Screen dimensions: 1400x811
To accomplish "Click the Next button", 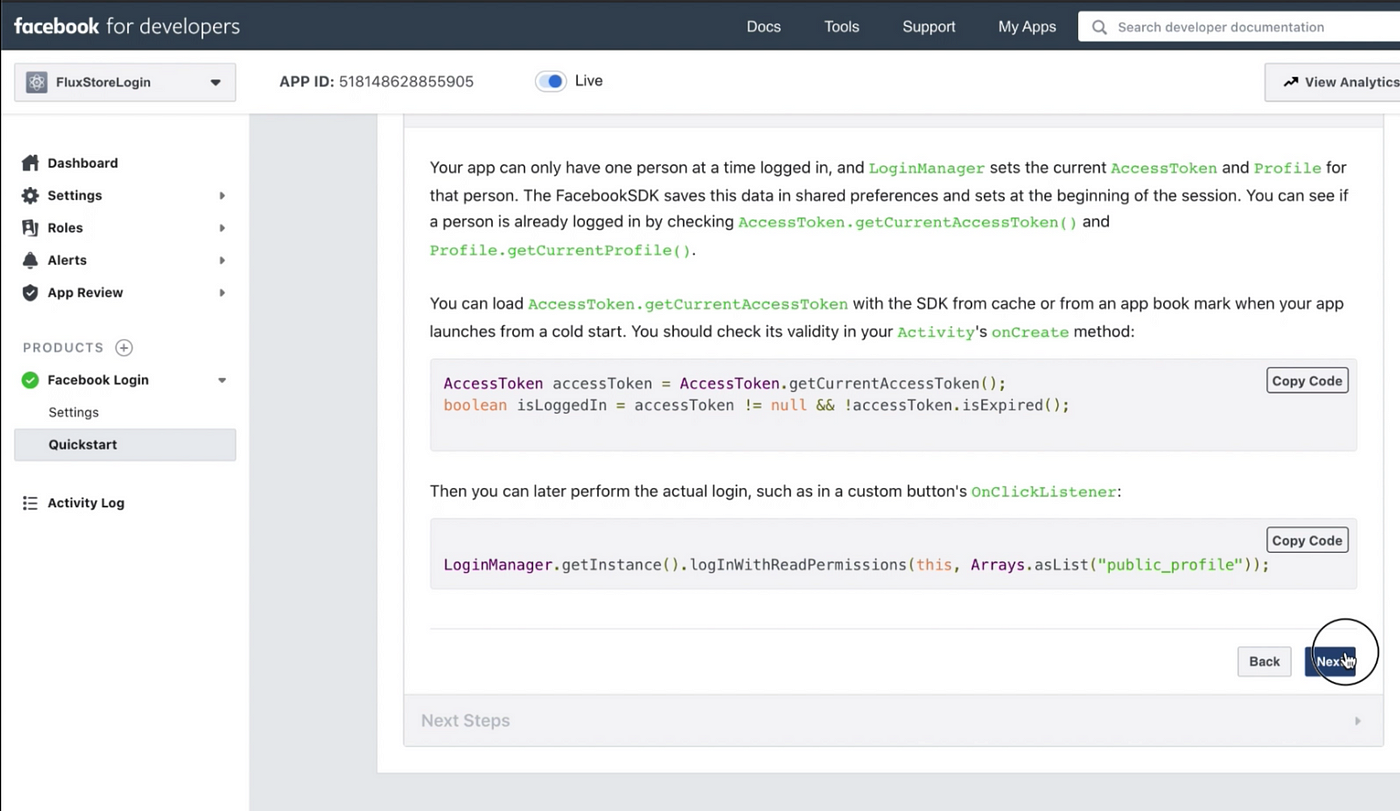I will [1330, 661].
